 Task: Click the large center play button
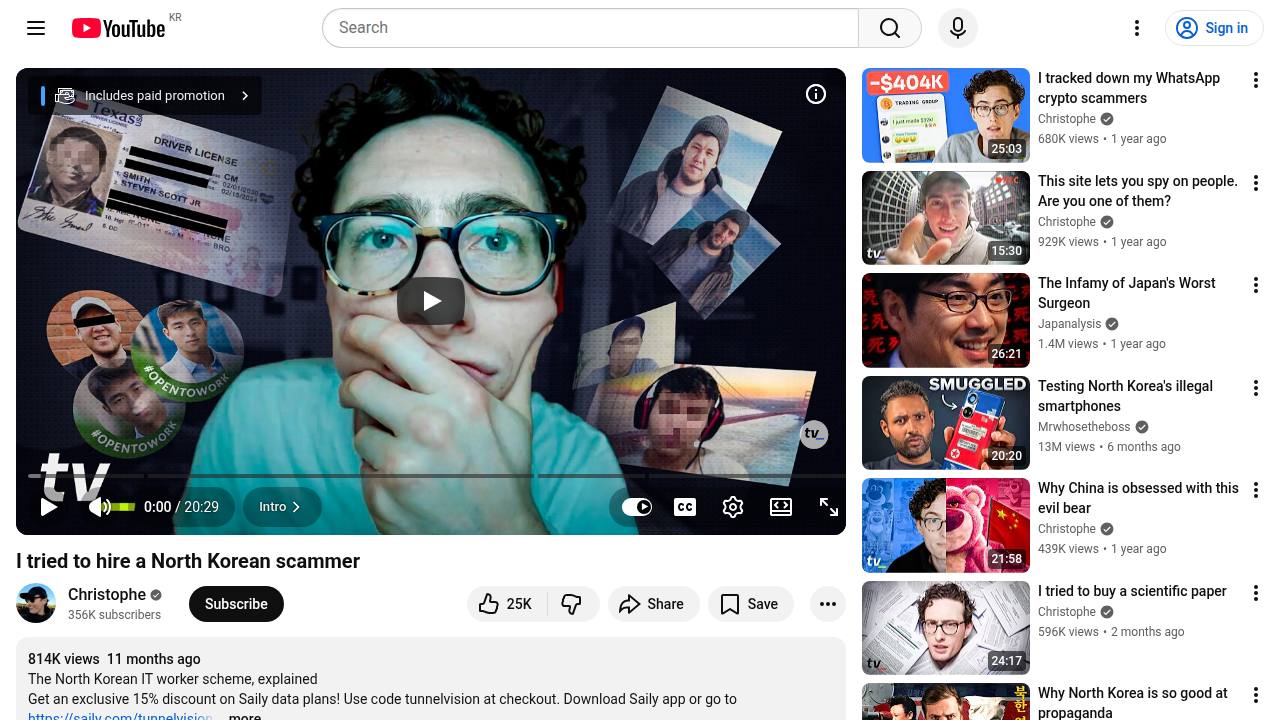pos(431,301)
